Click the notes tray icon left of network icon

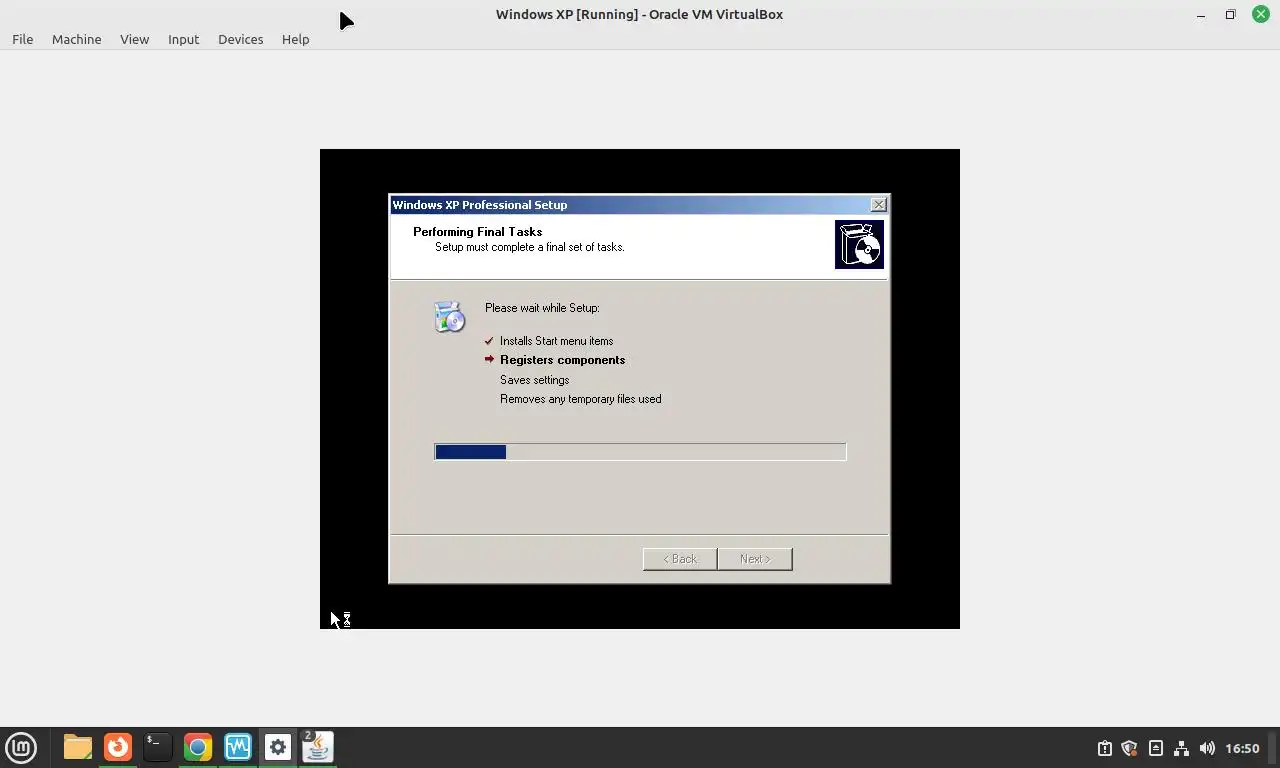click(x=1155, y=748)
